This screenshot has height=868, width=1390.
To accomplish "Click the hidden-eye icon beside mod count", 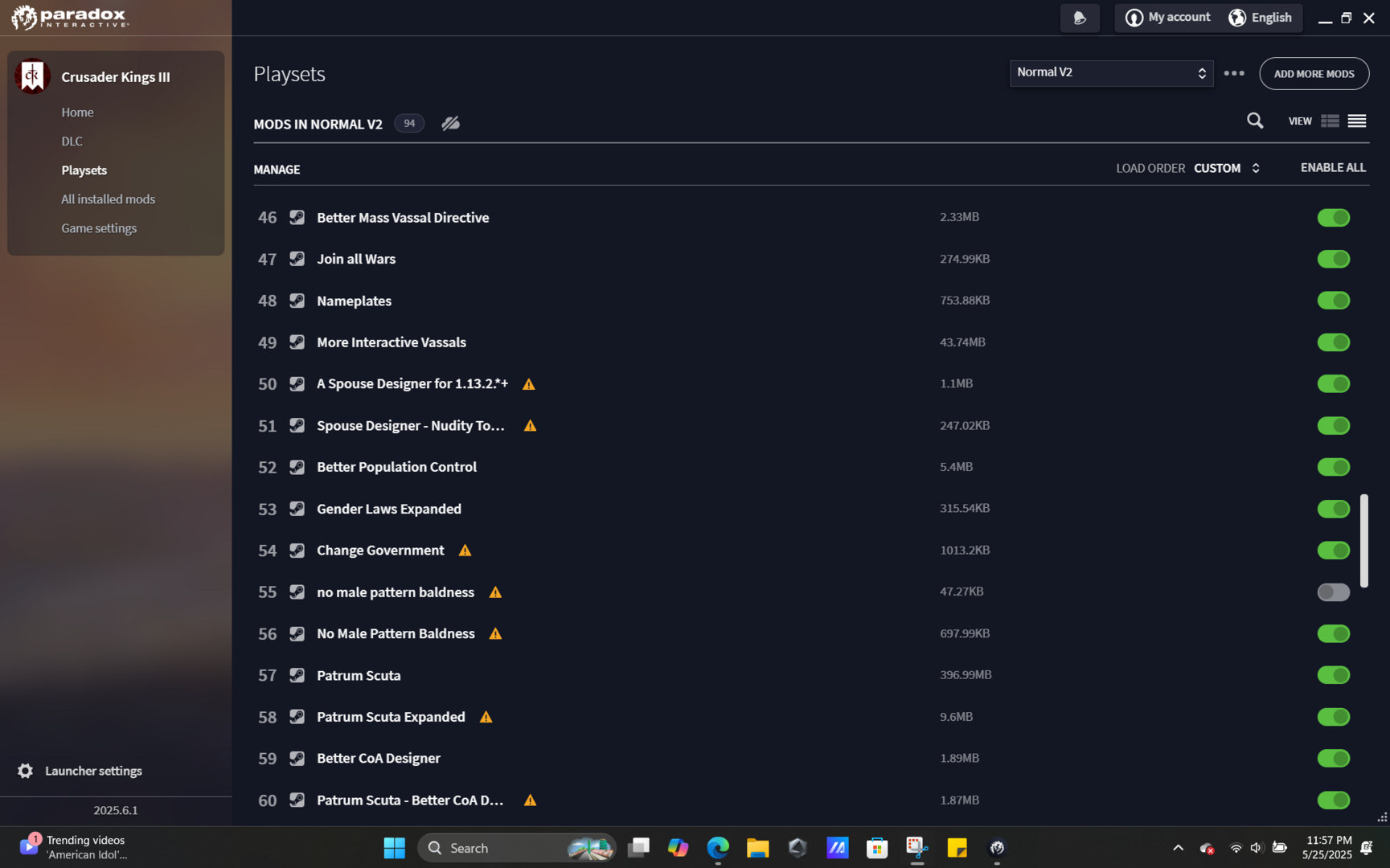I will click(x=450, y=124).
